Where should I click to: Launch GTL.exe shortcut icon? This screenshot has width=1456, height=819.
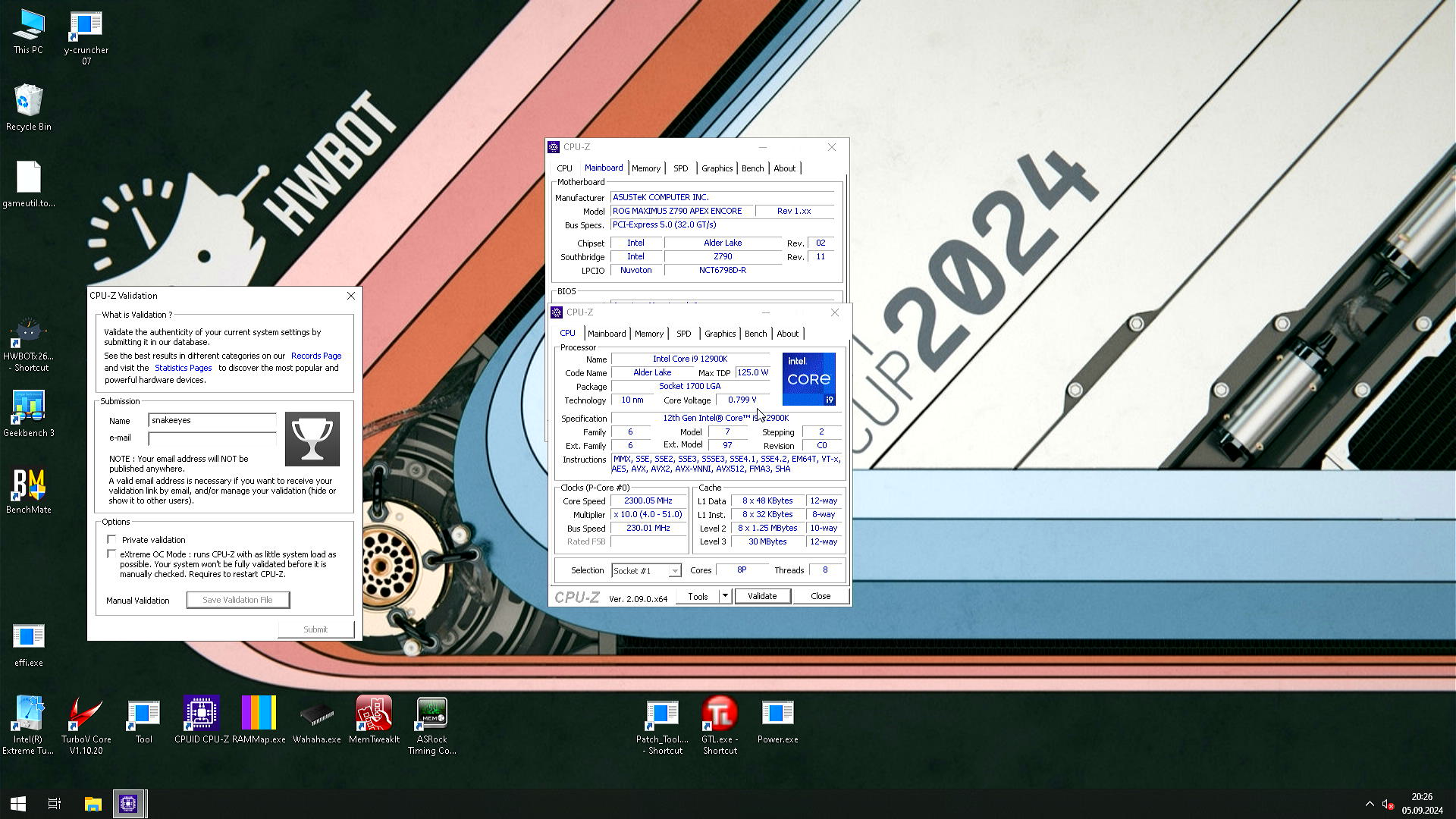click(720, 725)
